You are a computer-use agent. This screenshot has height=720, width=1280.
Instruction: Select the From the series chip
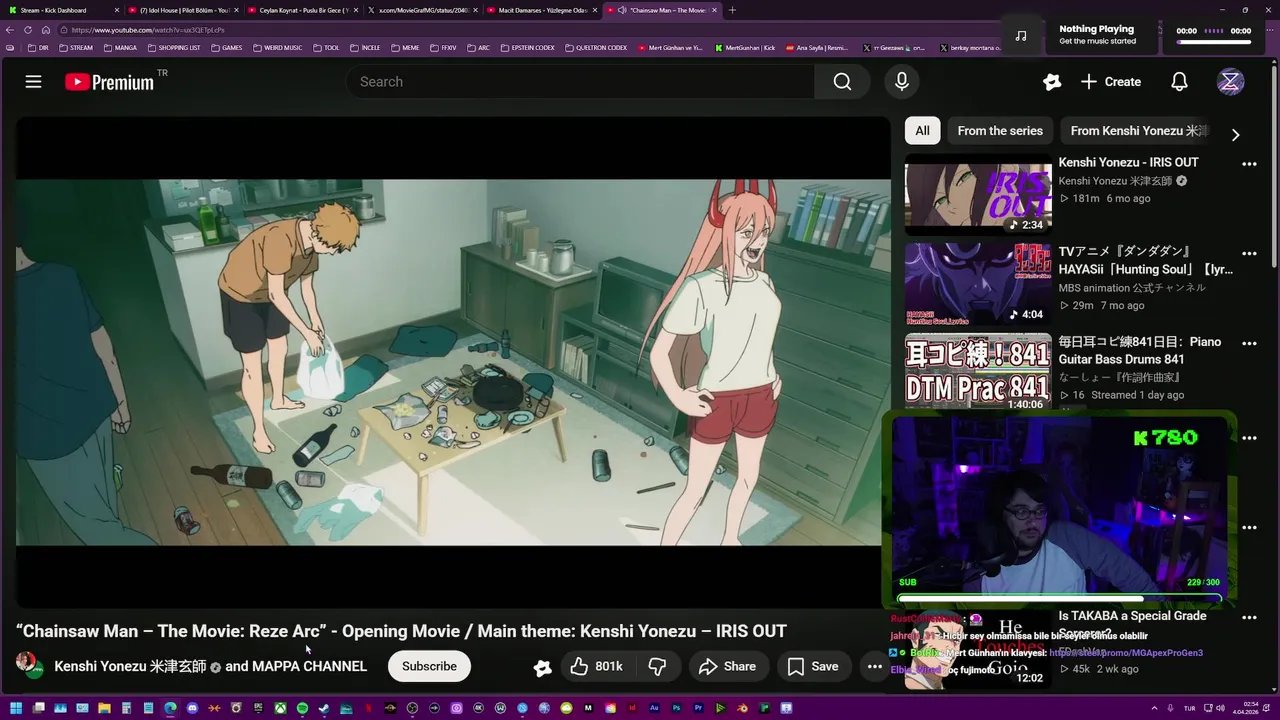coord(1000,131)
